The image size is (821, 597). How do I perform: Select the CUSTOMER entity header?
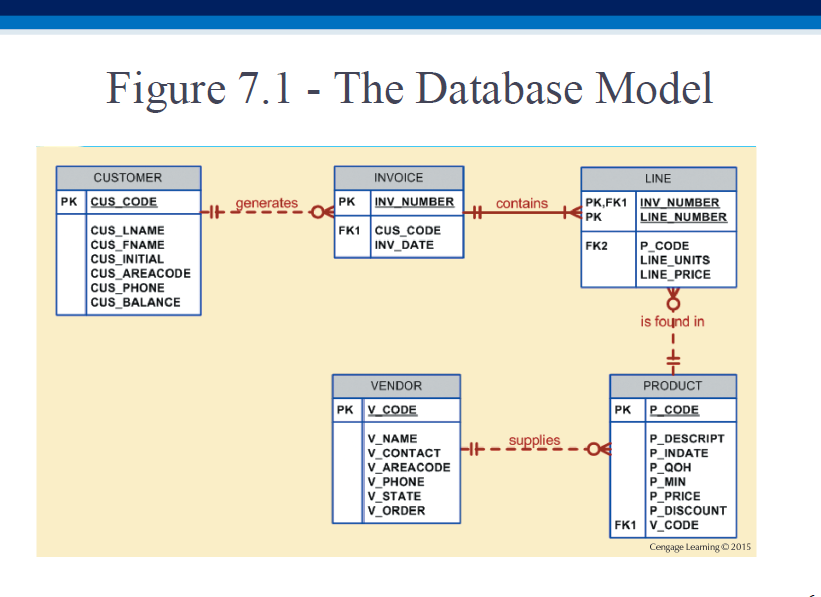click(128, 178)
